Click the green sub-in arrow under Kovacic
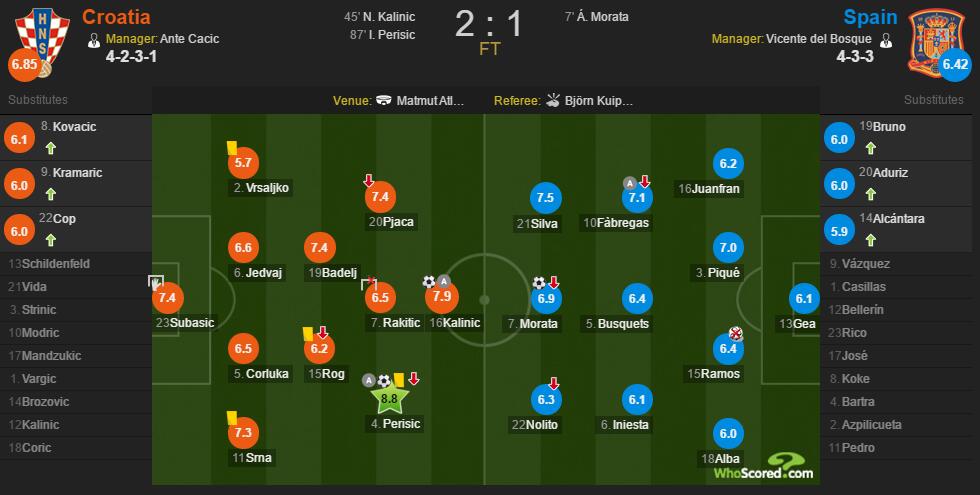 (51, 148)
